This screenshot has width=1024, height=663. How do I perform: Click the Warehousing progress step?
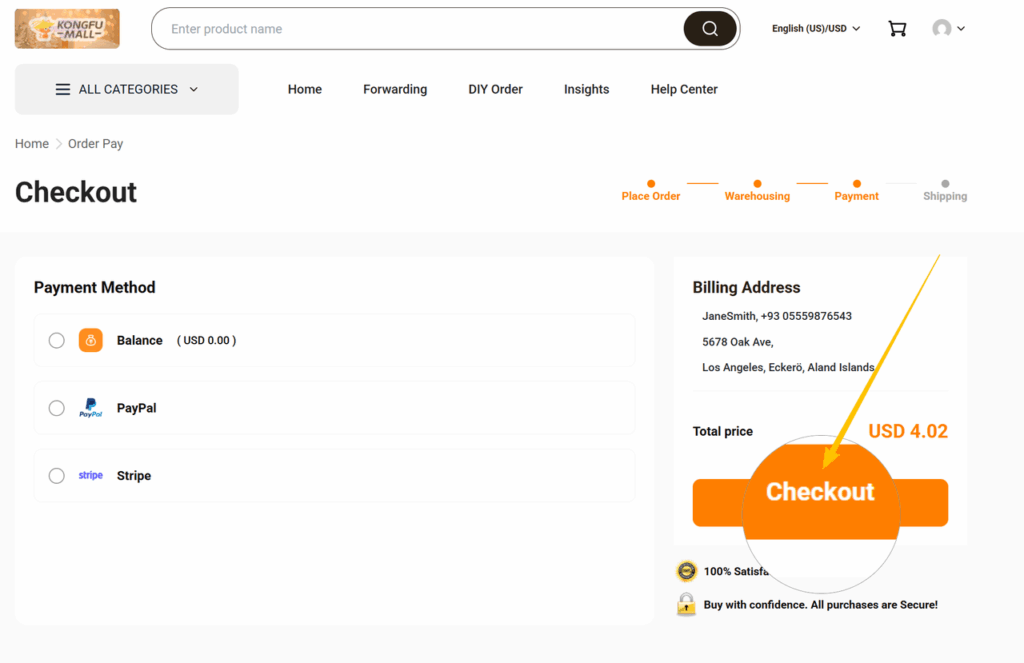[x=757, y=196]
